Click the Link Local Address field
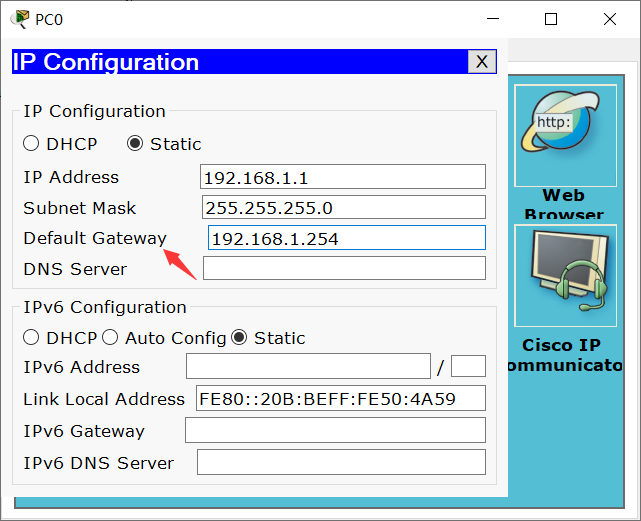This screenshot has width=641, height=521. [x=341, y=398]
